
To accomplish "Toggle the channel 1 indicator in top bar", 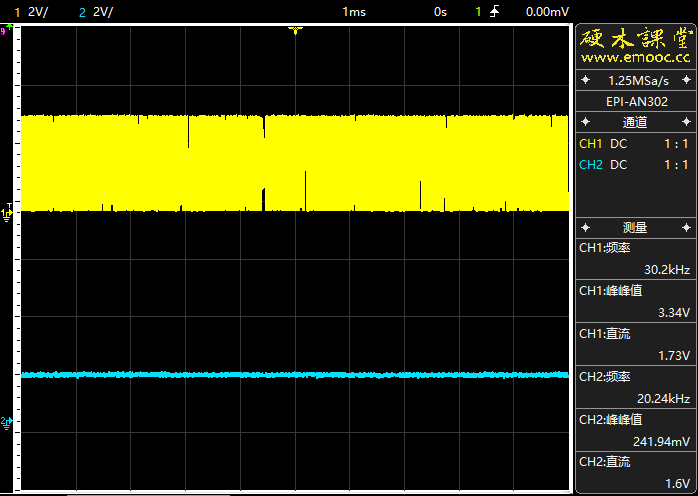I will [x=479, y=11].
